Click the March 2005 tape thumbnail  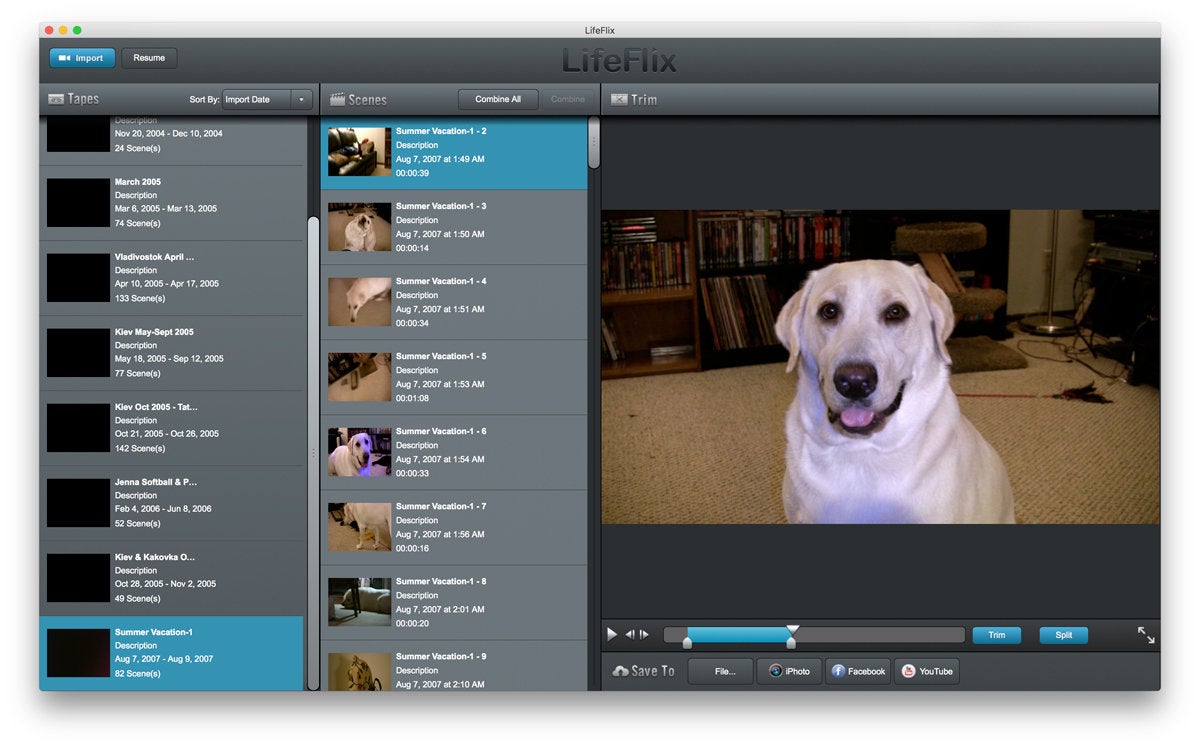[78, 203]
